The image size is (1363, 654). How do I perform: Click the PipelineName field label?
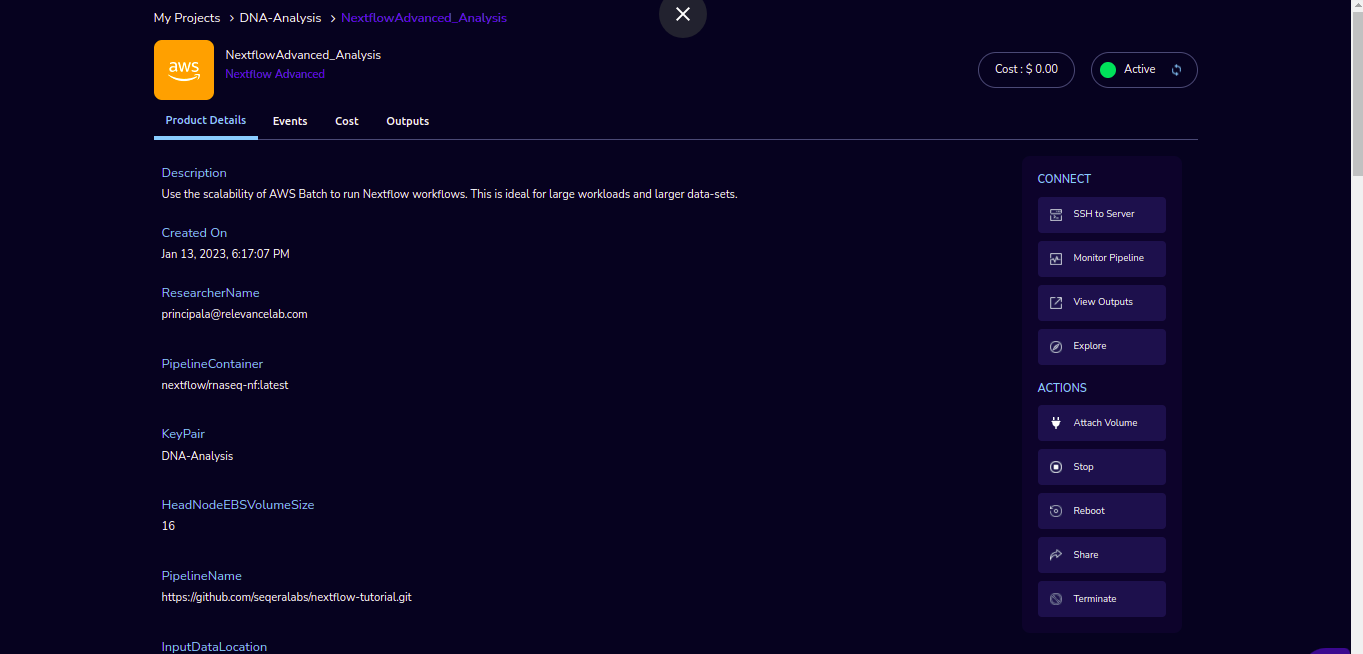(201, 576)
